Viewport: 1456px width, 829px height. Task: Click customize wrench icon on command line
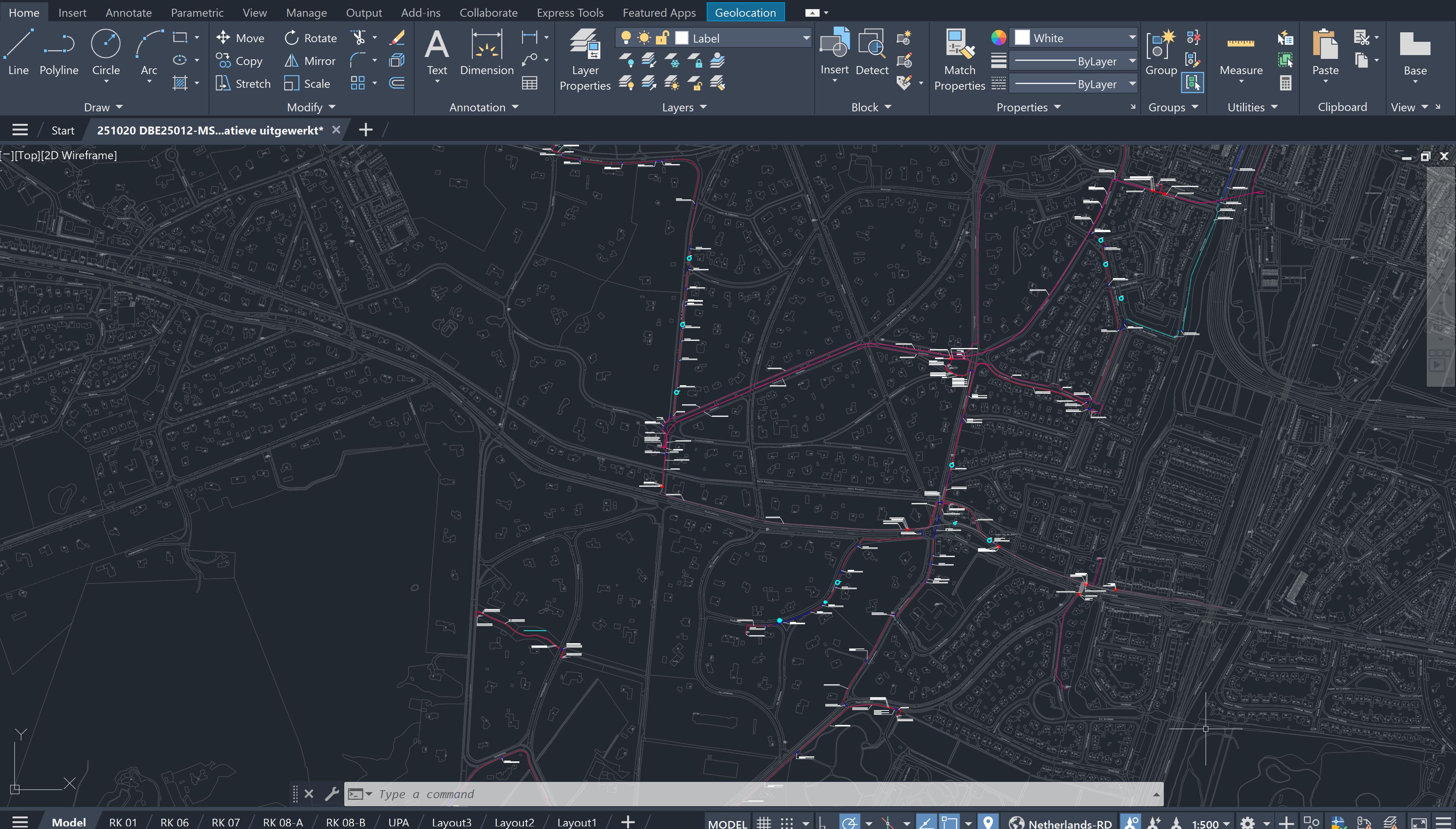click(x=332, y=794)
